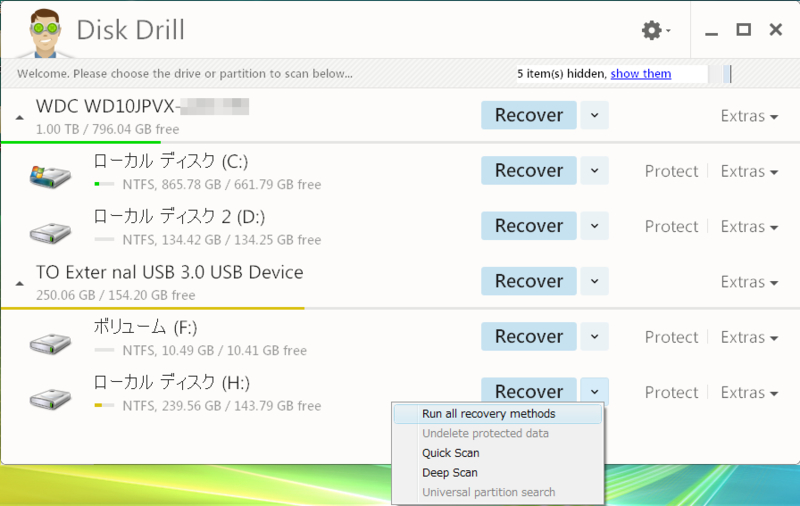Click 'NTFS, 865.78 GB / 661.79 GB free' text
The height and width of the screenshot is (506, 800).
click(222, 185)
